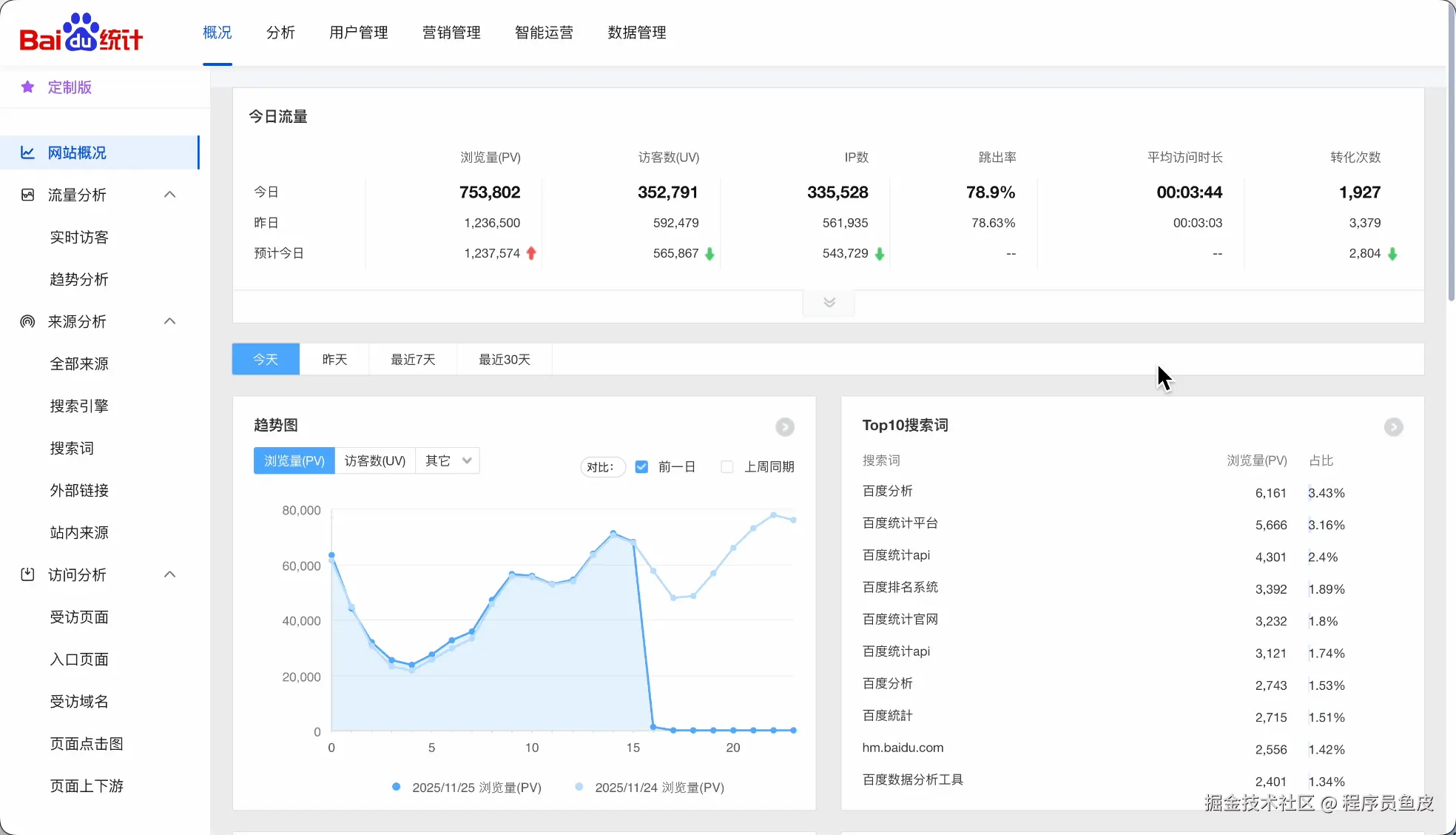The height and width of the screenshot is (835, 1456).
Task: Expand 今日流量 panel with double chevron
Action: 829,302
